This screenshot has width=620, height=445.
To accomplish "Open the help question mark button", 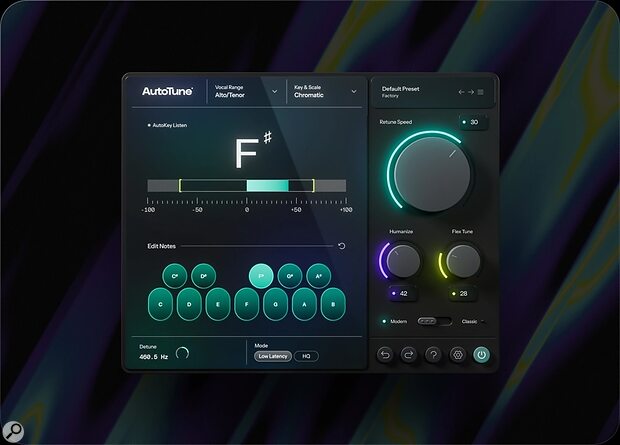I will (x=433, y=355).
